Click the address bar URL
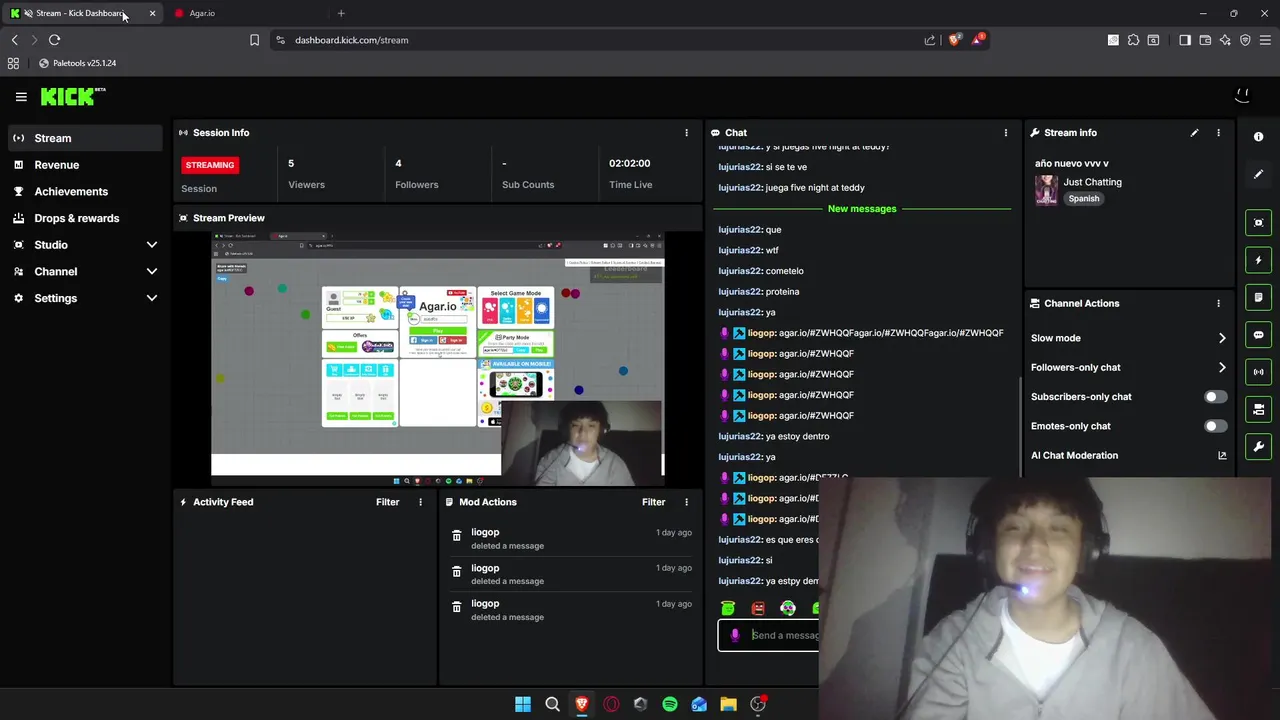Viewport: 1280px width, 720px height. [x=352, y=40]
